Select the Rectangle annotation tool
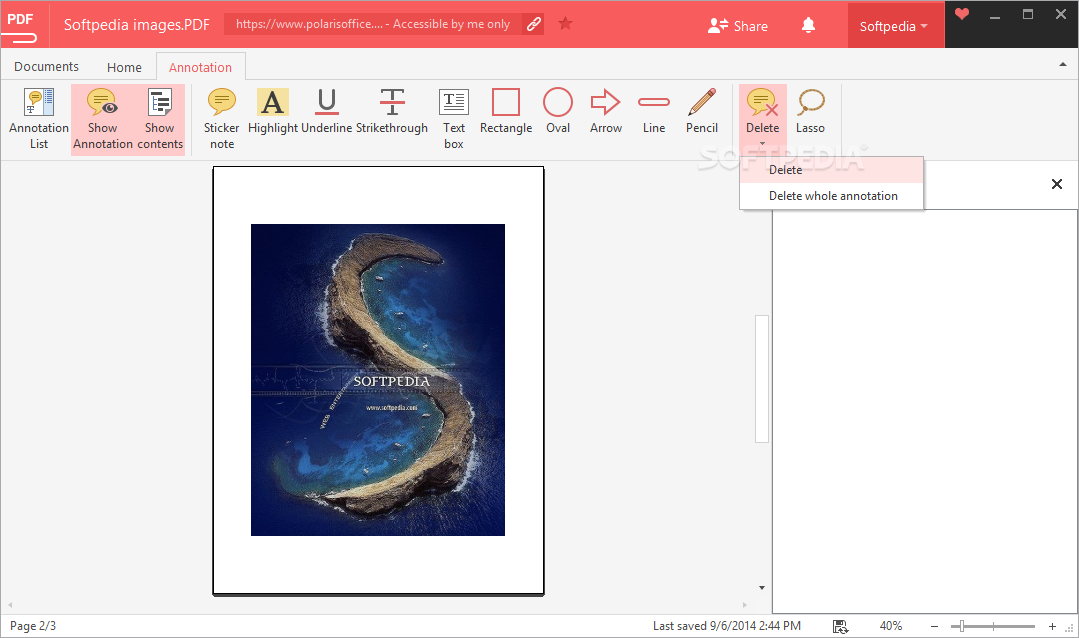Screen dimensions: 1079x638 pyautogui.click(x=506, y=111)
